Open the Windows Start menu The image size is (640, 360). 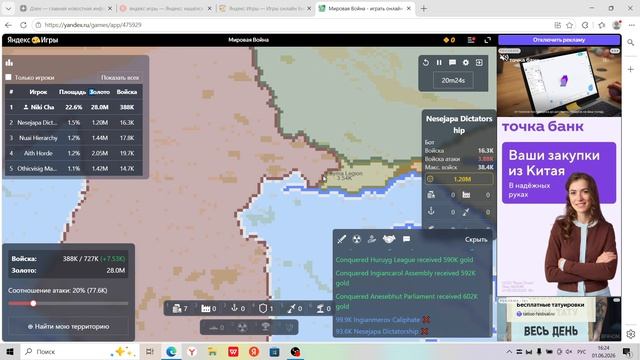click(10, 351)
